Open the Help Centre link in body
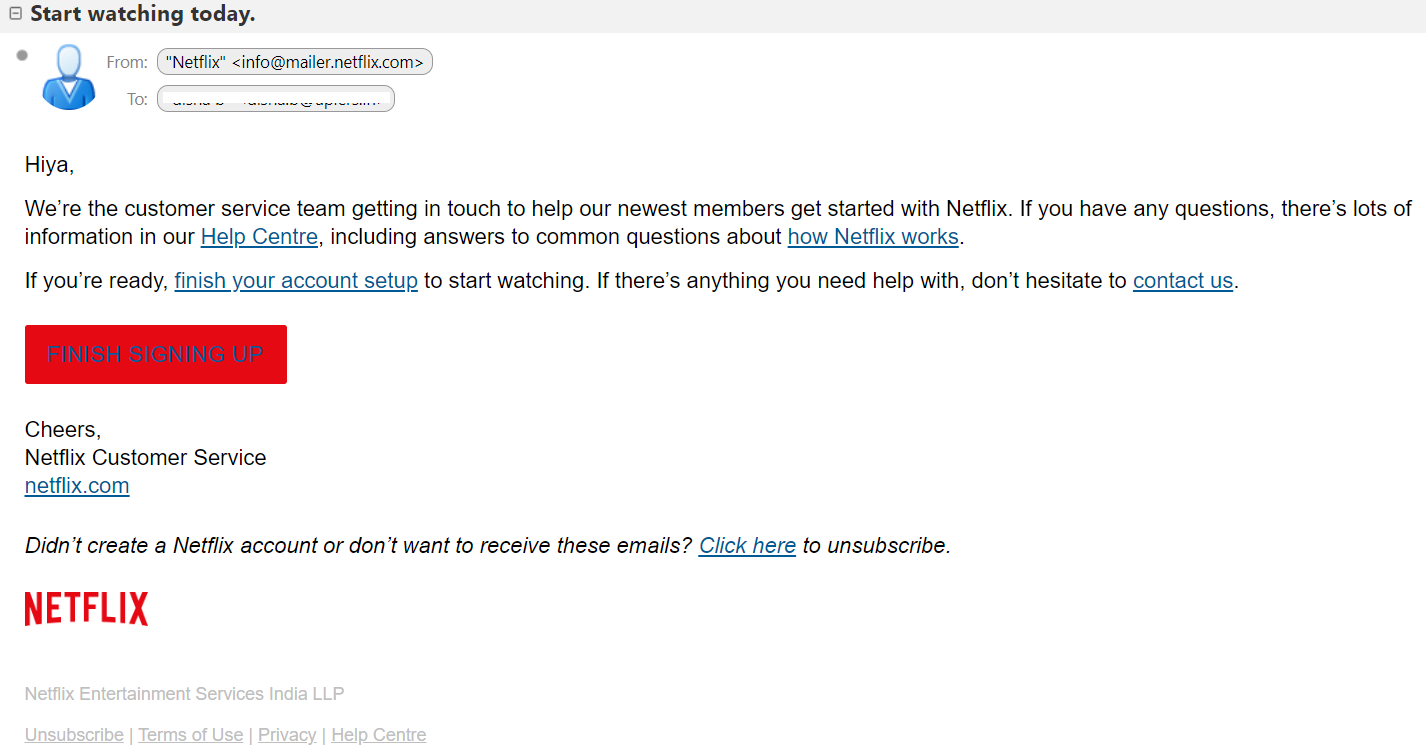 [x=259, y=237]
